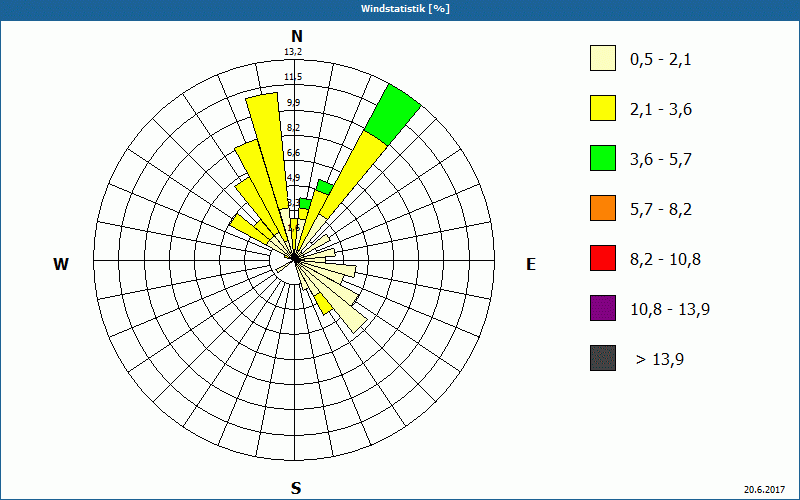Click the 9,9 ring scale value
Screen dimensions: 800x500
[x=293, y=103]
